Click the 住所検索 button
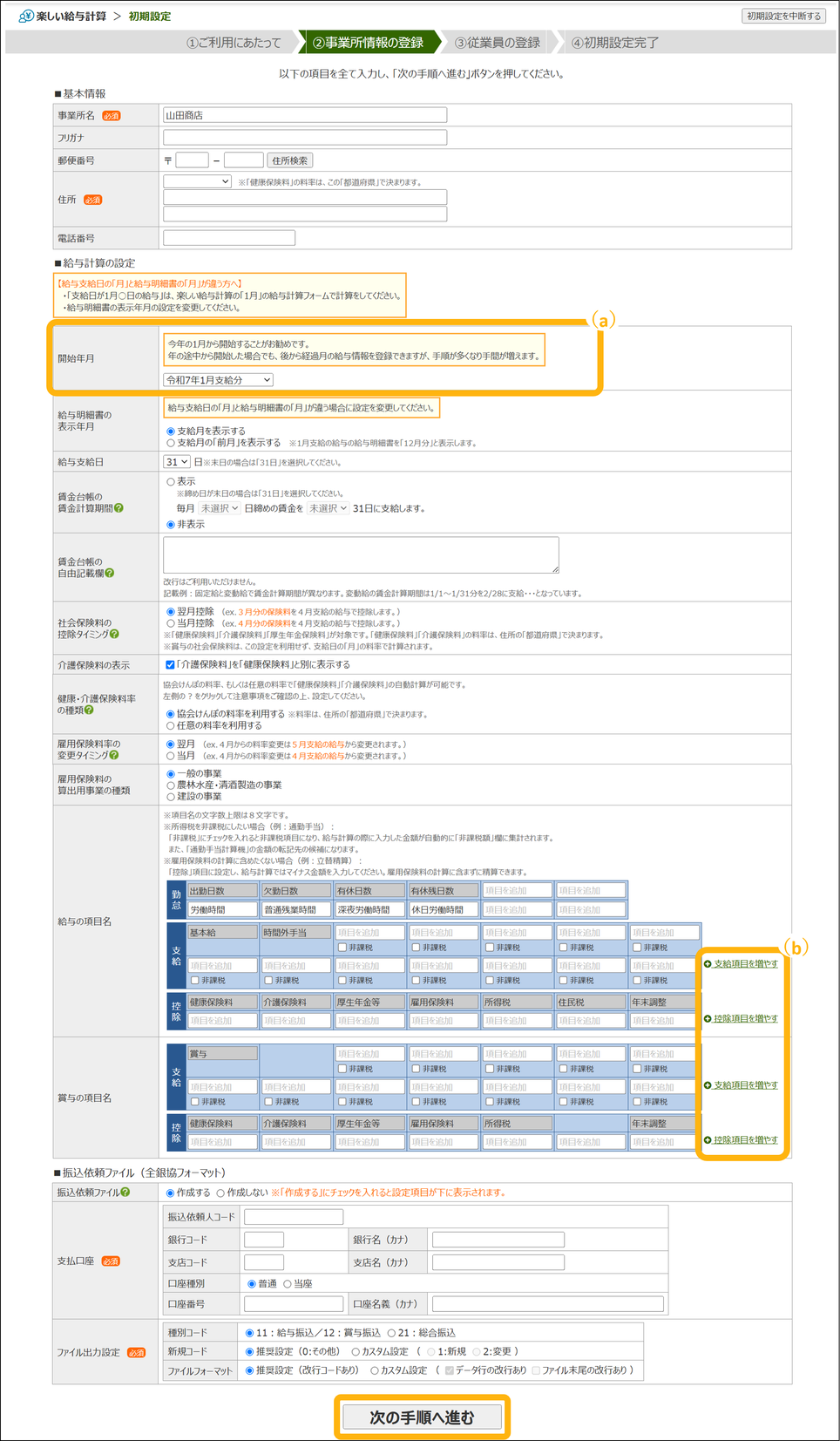This screenshot has height=1441, width=840. 289,160
